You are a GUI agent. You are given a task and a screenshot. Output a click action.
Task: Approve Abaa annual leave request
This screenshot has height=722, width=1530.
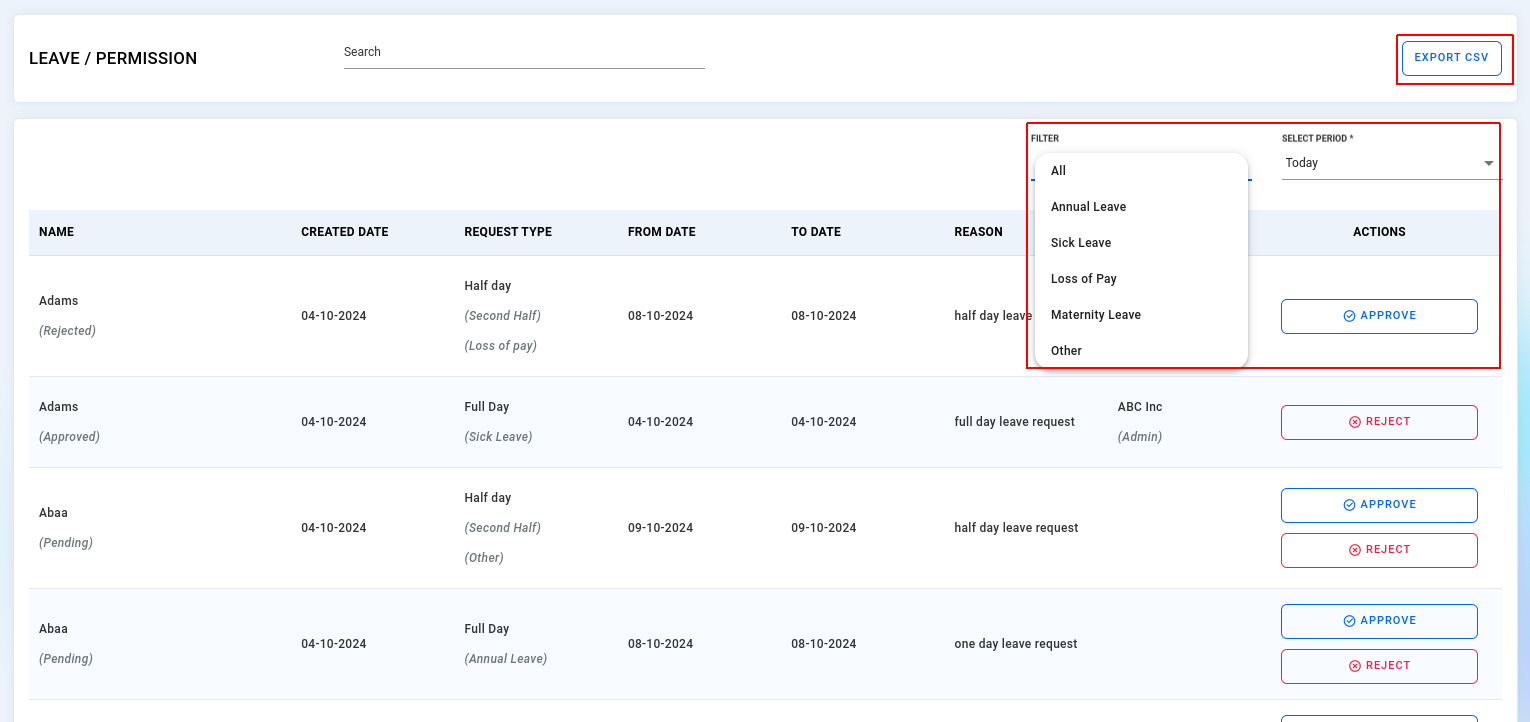click(1379, 621)
